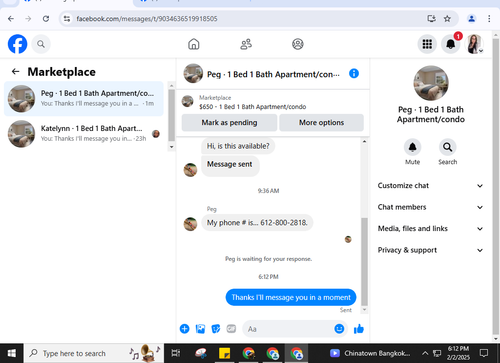The height and width of the screenshot is (363, 500).
Task: Open the Groups icon in top navigation
Action: (298, 44)
